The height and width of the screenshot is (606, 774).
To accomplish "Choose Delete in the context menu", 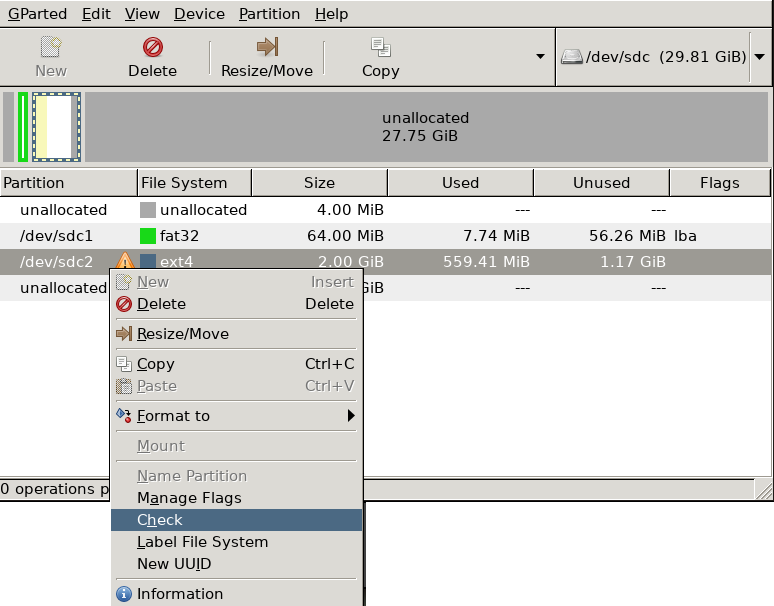I will 236,304.
